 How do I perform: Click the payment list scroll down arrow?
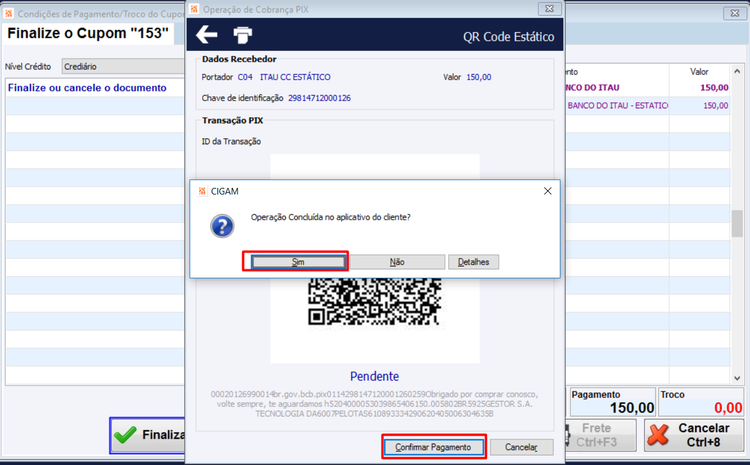[x=737, y=378]
